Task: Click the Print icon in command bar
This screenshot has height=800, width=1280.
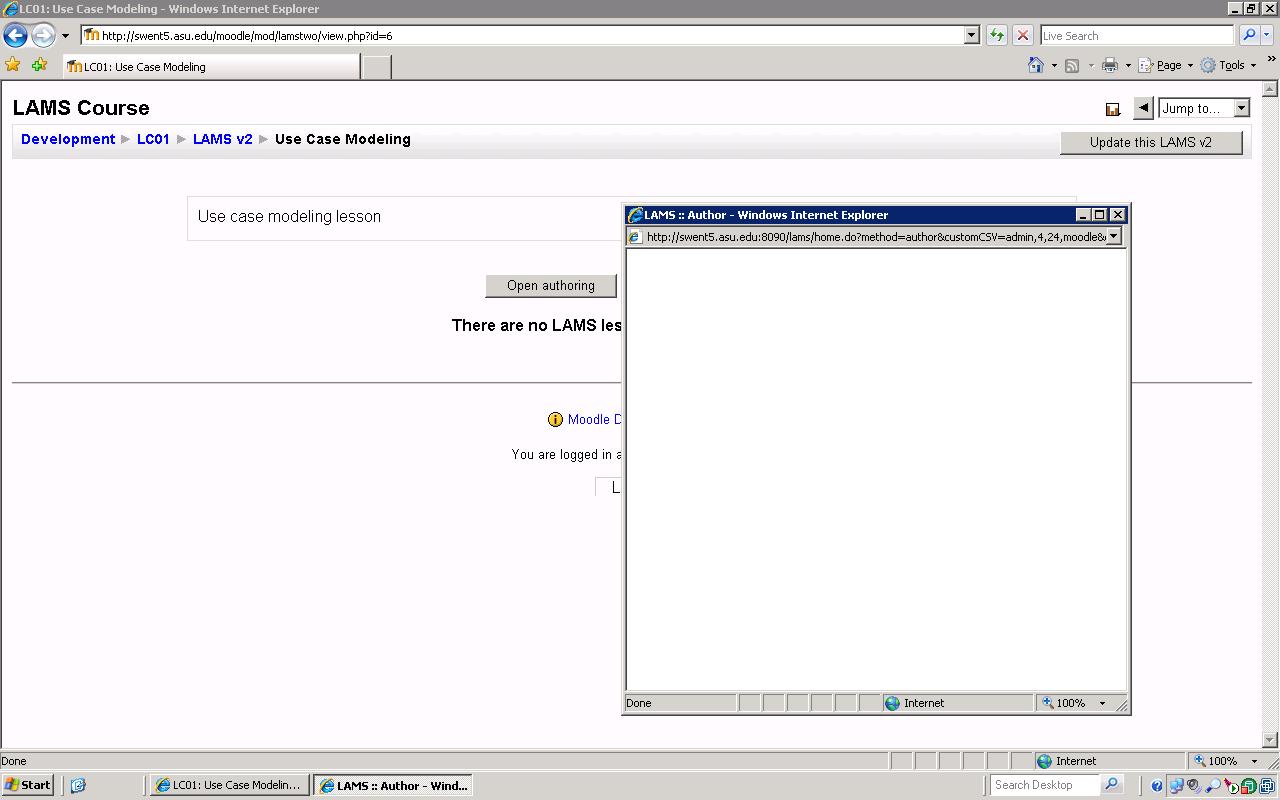Action: click(1109, 65)
